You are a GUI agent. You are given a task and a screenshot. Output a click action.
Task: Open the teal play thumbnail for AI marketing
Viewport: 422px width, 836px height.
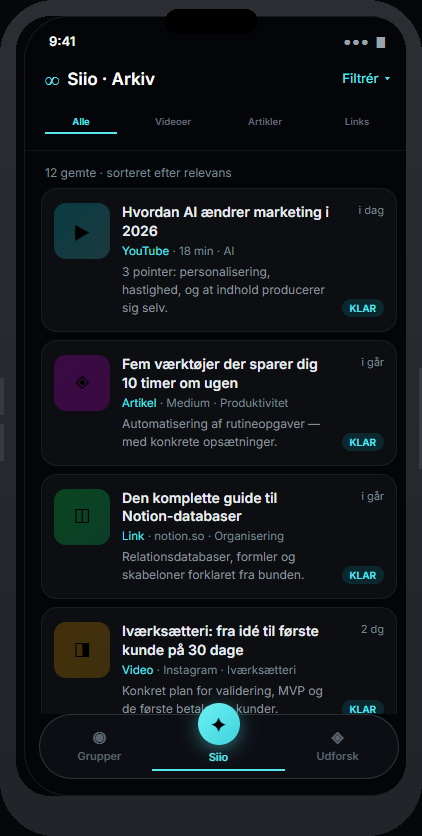[82, 231]
